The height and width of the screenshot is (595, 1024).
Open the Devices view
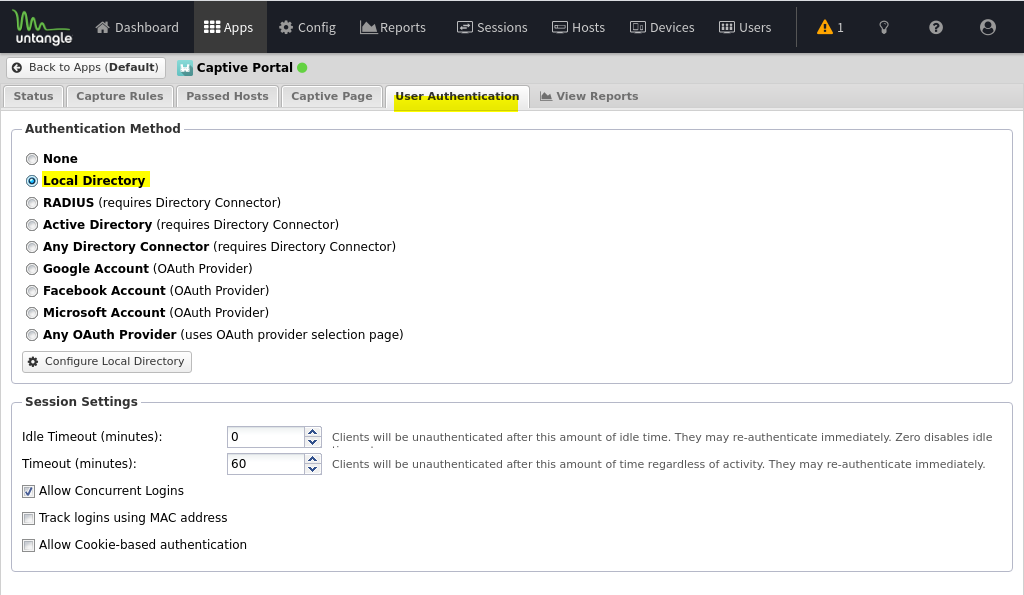click(x=662, y=27)
